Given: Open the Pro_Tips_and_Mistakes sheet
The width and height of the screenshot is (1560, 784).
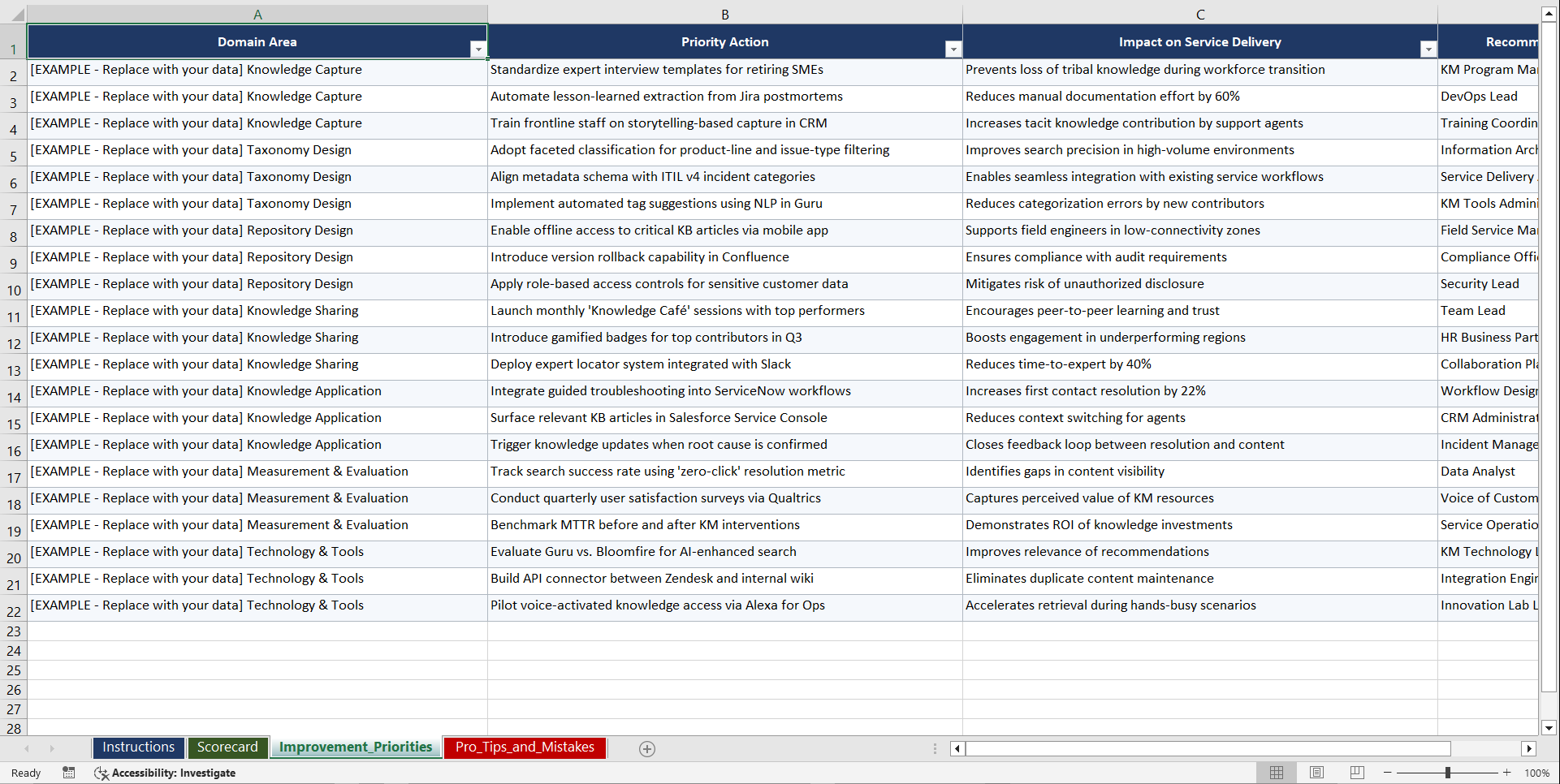Looking at the screenshot, I should click(x=525, y=747).
